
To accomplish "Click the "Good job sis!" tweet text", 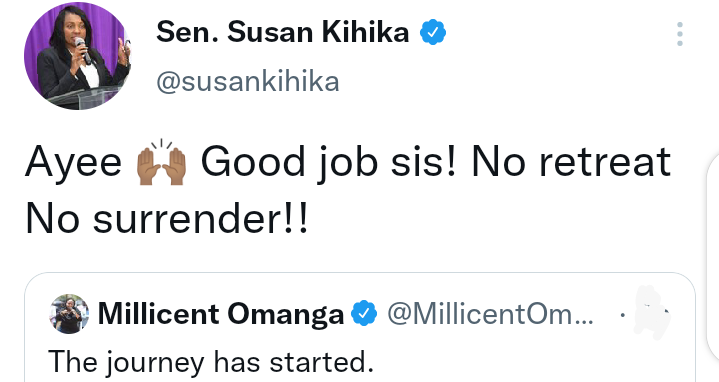I will [329, 162].
